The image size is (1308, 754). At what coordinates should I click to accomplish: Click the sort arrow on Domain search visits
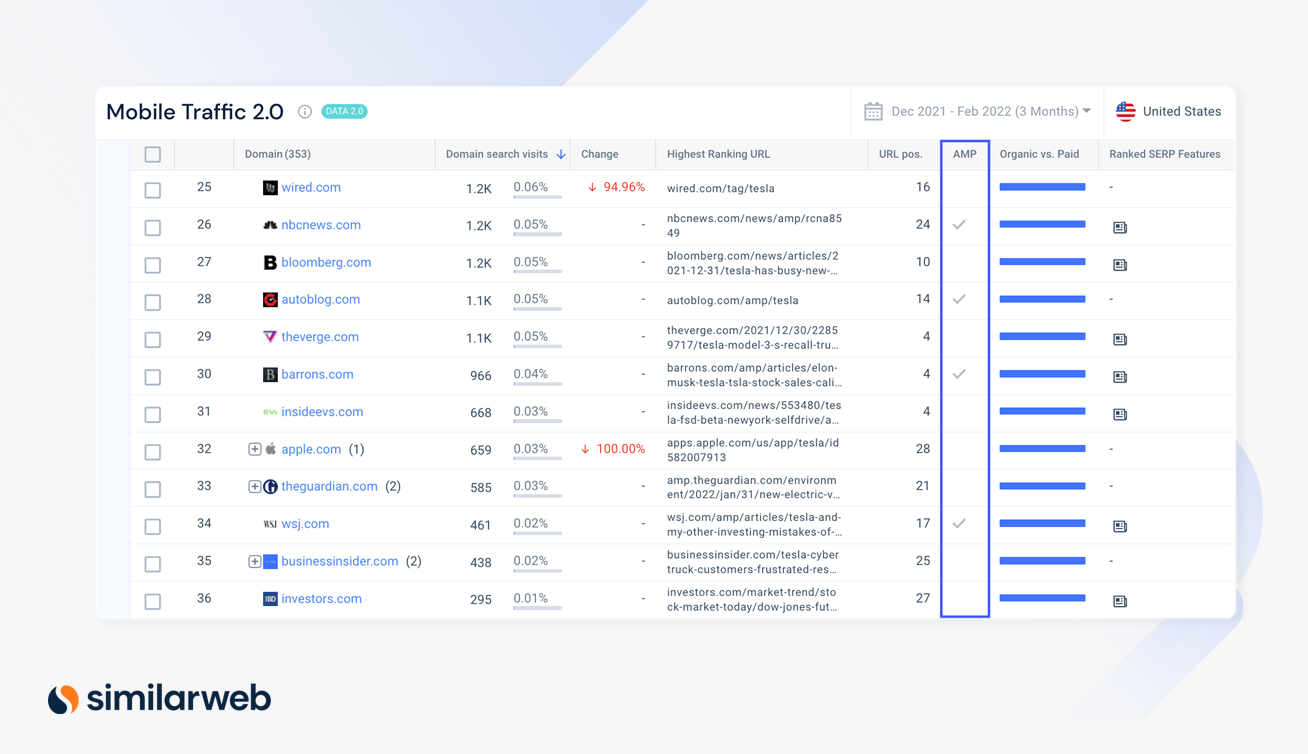click(561, 155)
